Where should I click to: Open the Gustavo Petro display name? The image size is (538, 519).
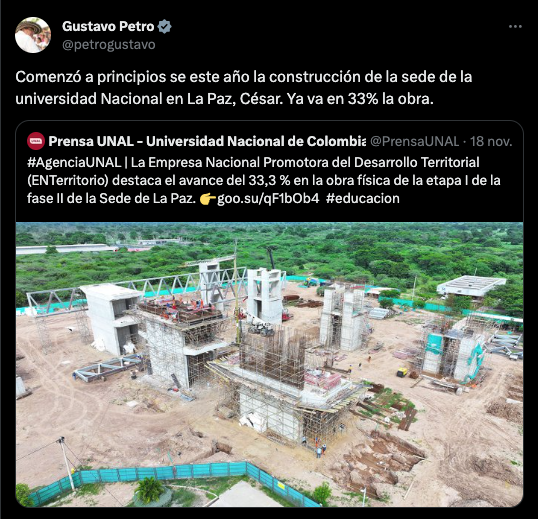pos(108,26)
